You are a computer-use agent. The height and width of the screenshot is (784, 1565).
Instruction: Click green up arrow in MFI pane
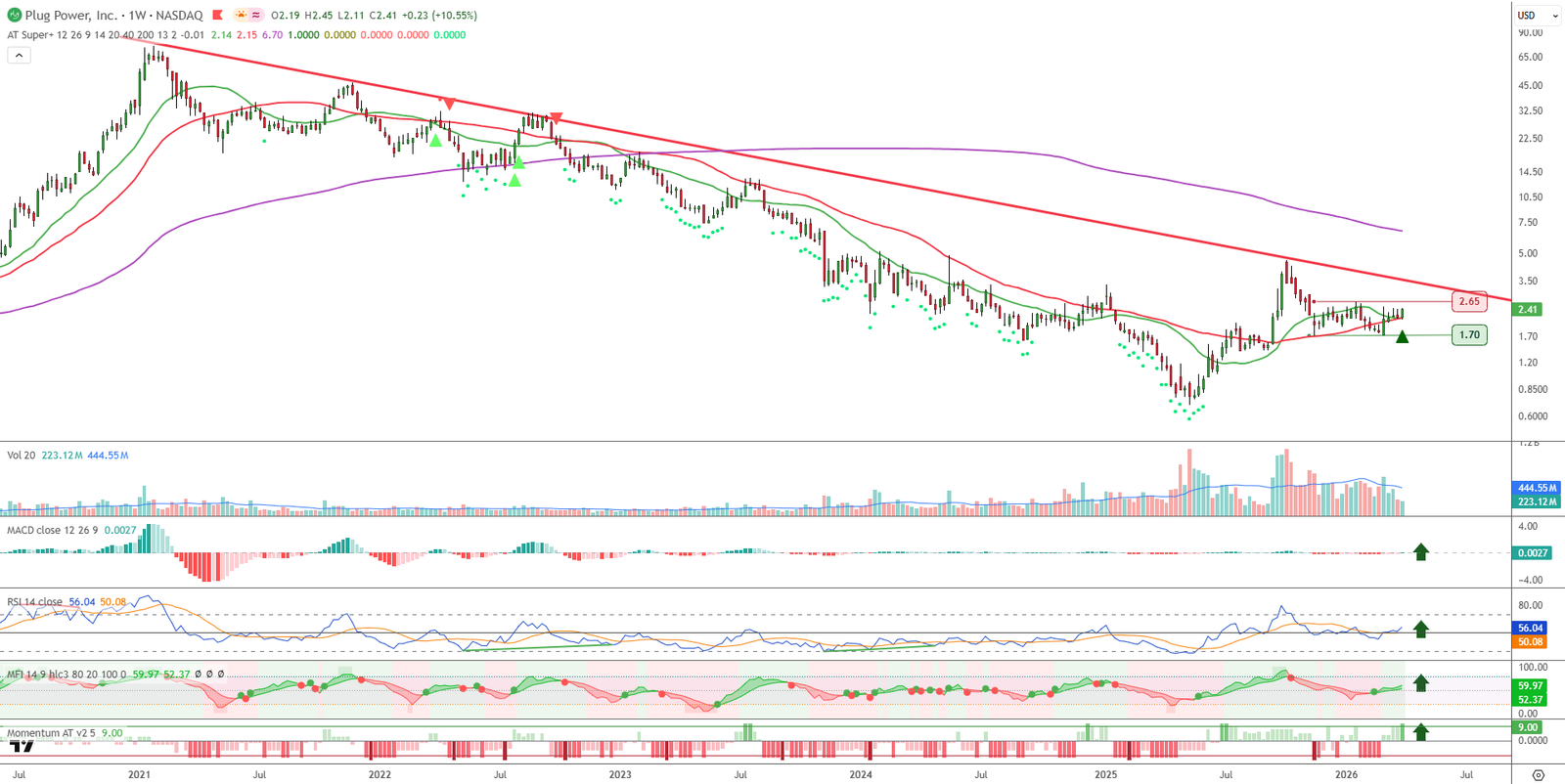(x=1421, y=683)
